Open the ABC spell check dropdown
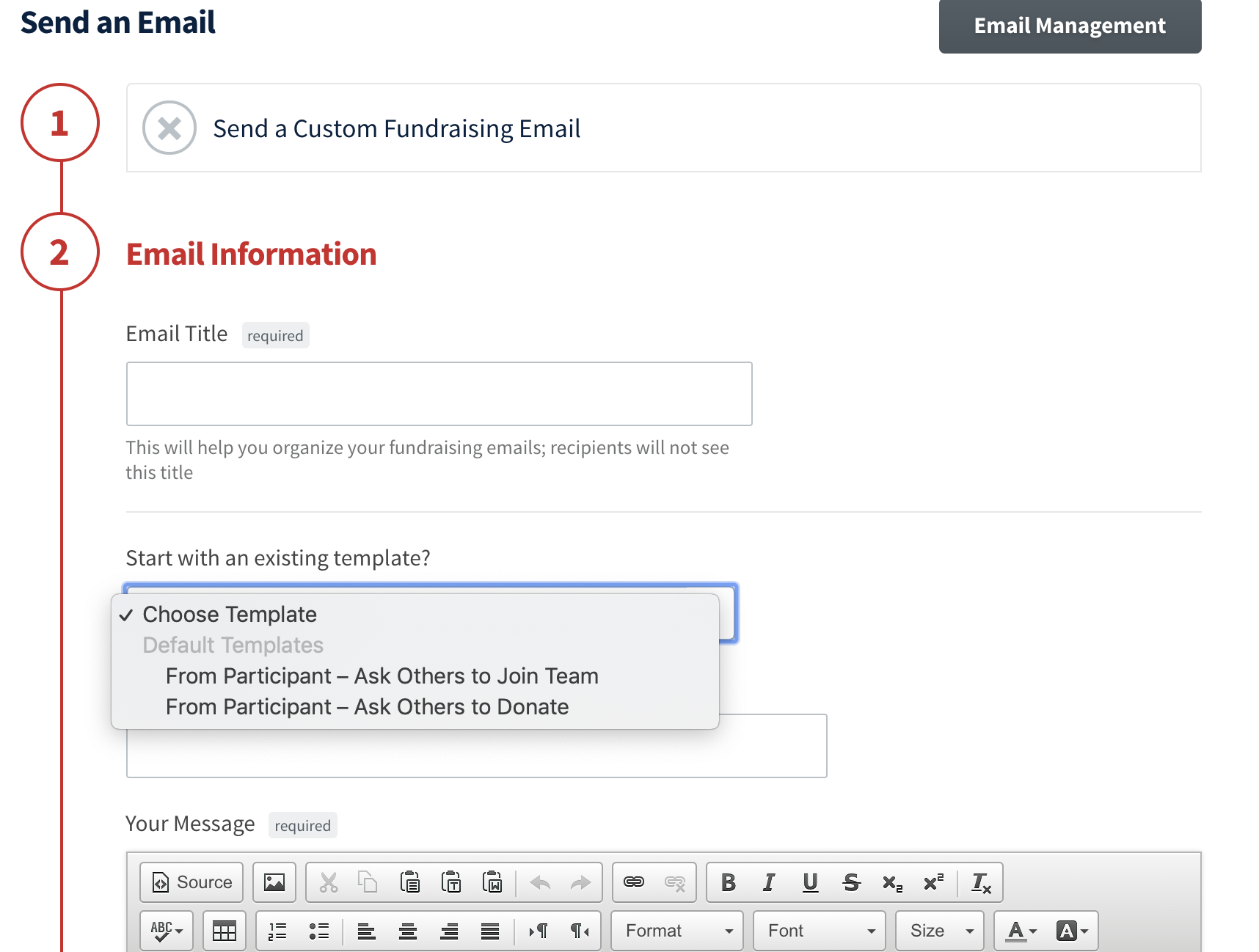Screen dimensions: 1259x952 [x=167, y=931]
